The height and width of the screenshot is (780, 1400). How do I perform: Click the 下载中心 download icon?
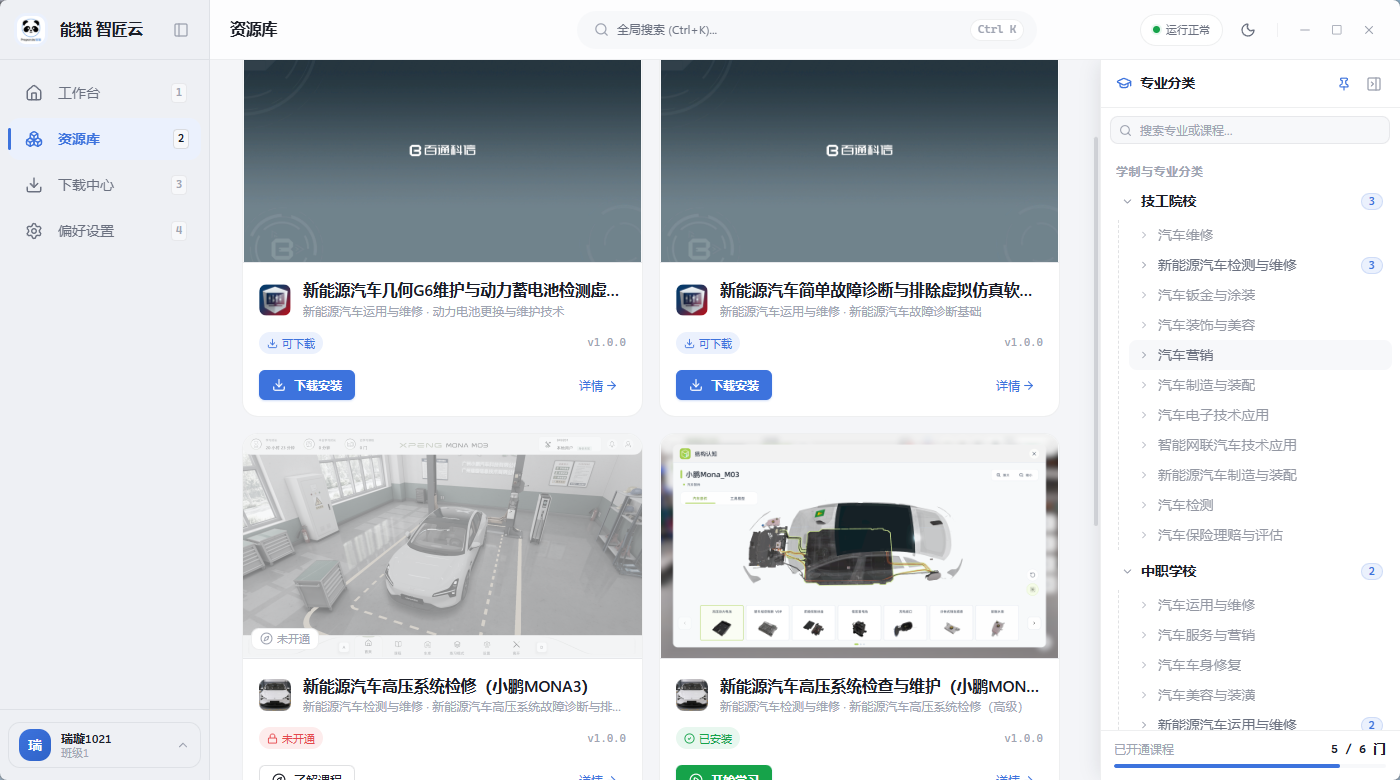click(x=34, y=185)
